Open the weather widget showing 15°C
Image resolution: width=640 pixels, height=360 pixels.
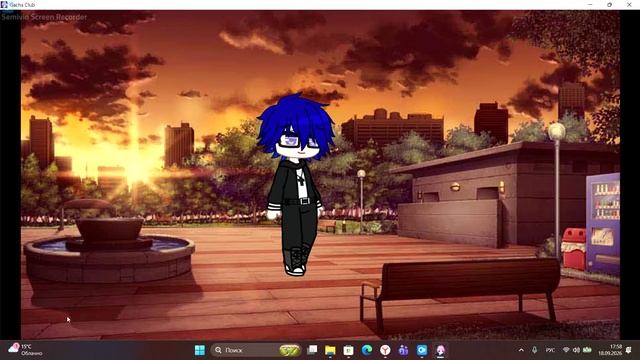pyautogui.click(x=25, y=350)
